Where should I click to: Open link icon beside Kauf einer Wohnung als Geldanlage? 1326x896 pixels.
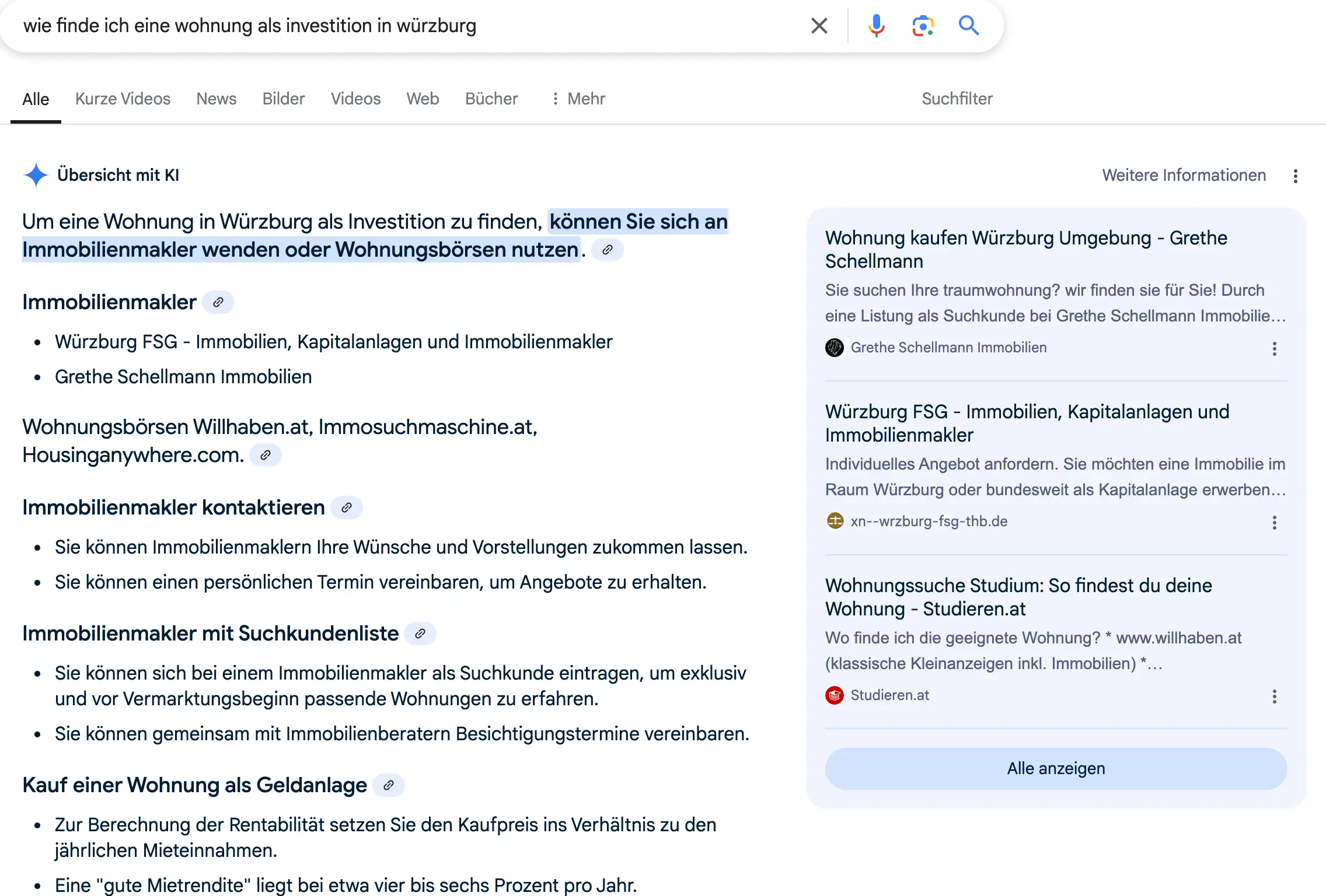[x=388, y=785]
